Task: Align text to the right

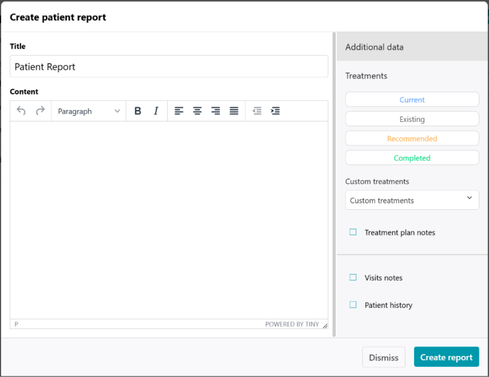Action: point(216,111)
